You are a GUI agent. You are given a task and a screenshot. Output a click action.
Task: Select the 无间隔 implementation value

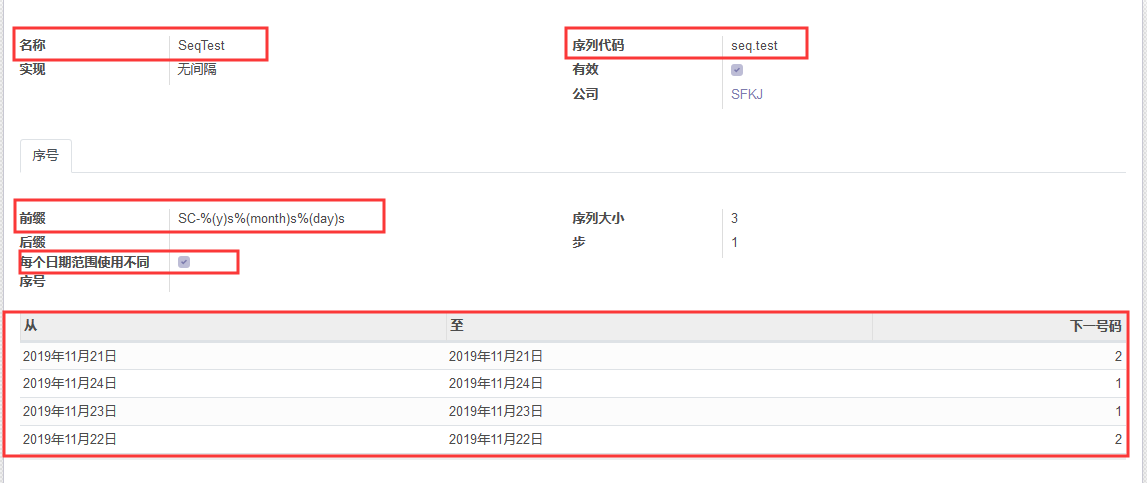(x=197, y=69)
